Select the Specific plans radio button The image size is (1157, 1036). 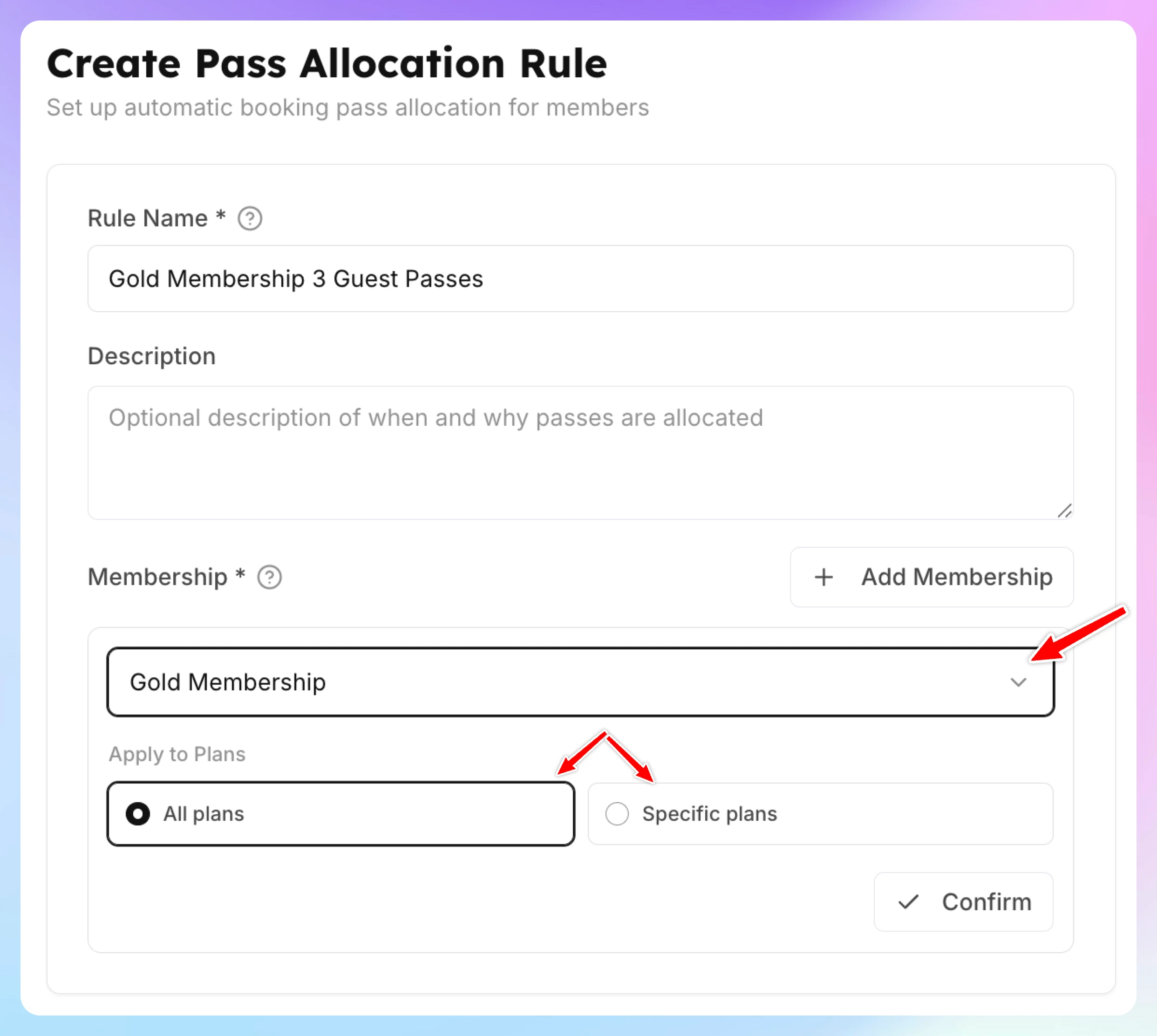(617, 814)
